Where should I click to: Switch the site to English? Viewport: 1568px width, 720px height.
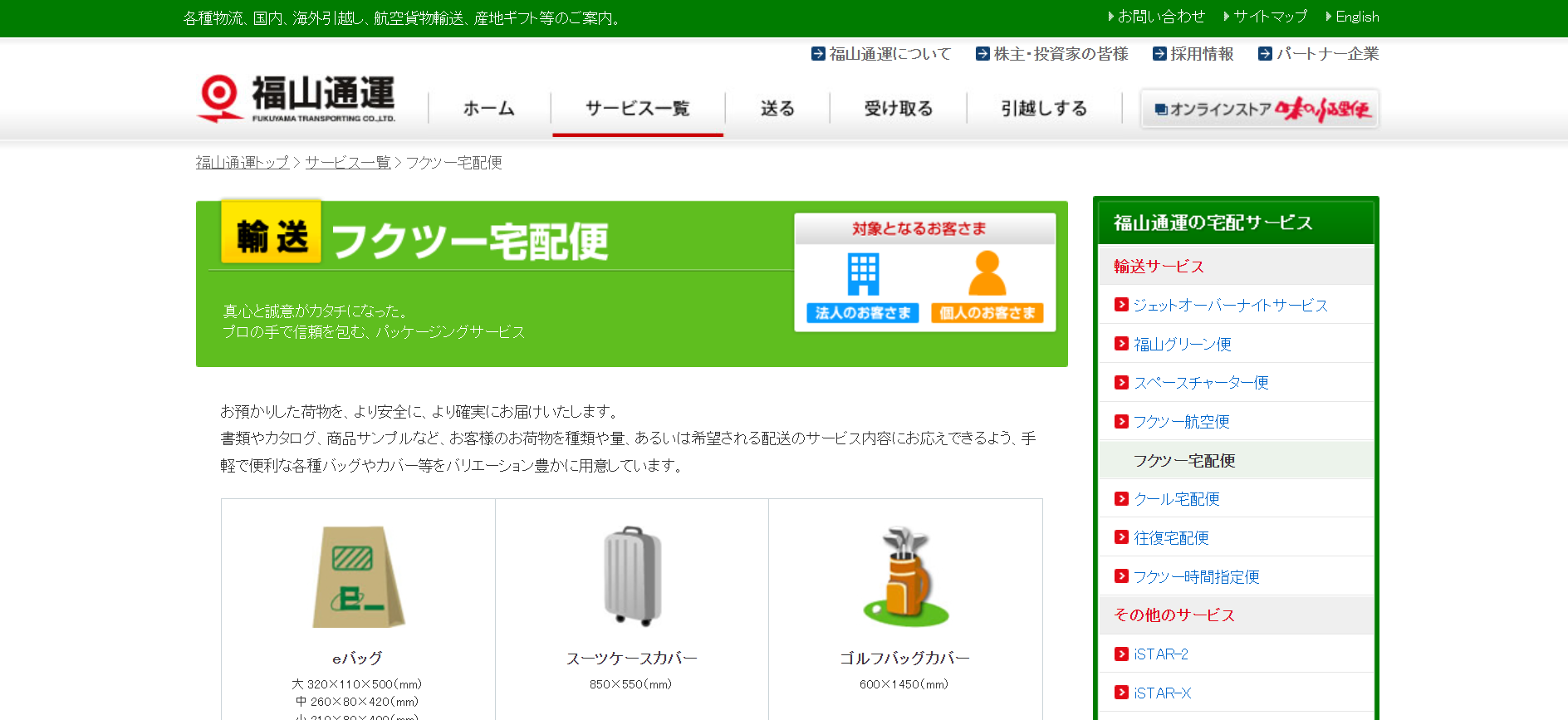[x=1356, y=17]
